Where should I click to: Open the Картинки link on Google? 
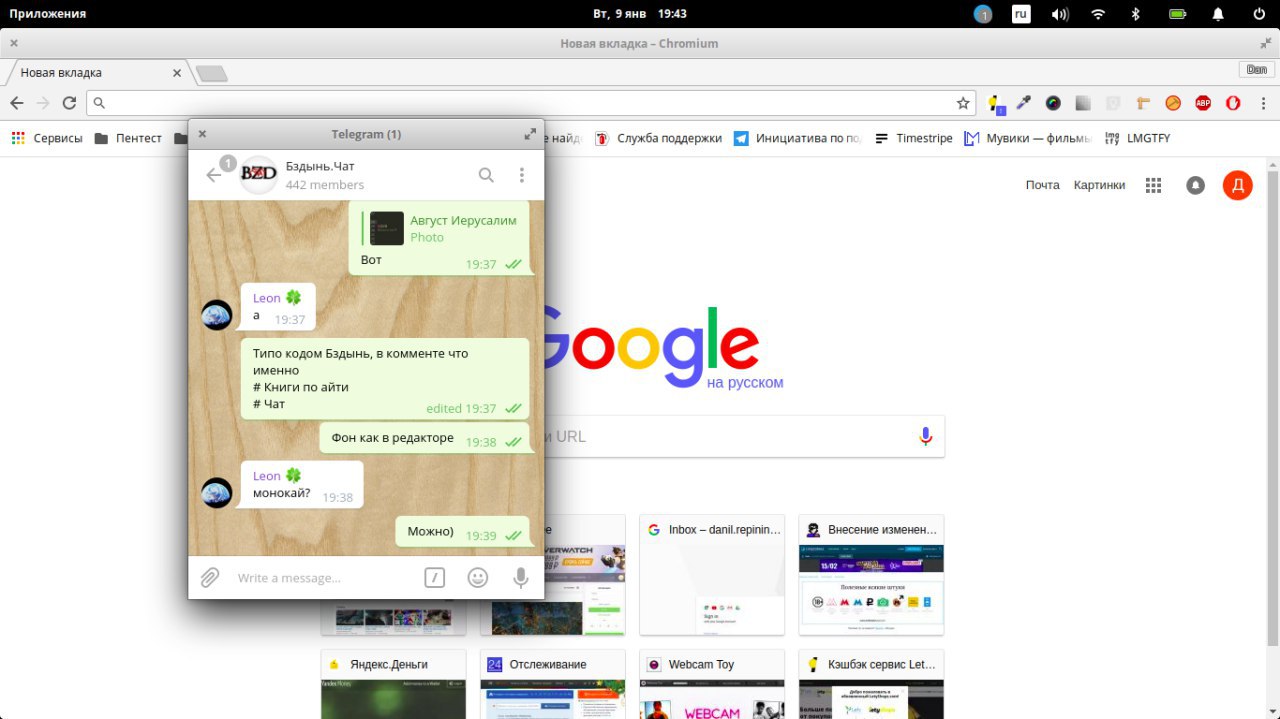[1099, 185]
